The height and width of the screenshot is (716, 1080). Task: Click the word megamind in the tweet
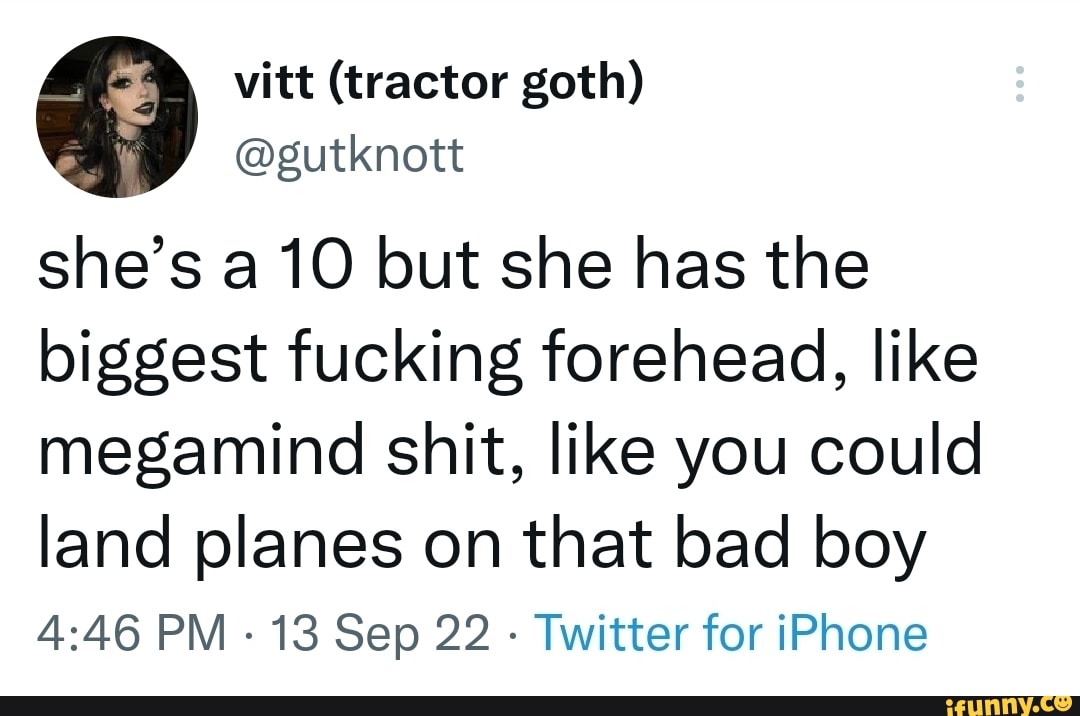190,448
